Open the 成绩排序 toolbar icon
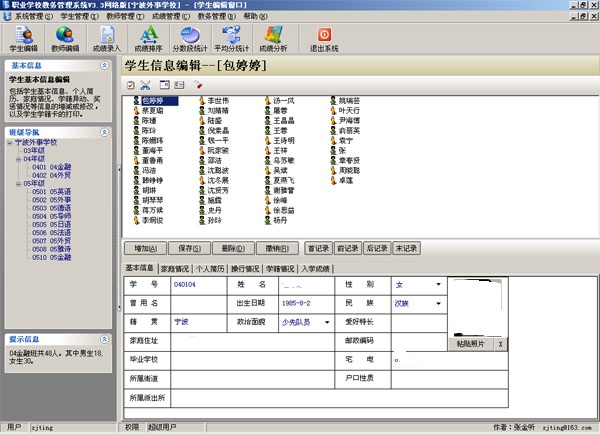The width and height of the screenshot is (600, 435). (148, 38)
